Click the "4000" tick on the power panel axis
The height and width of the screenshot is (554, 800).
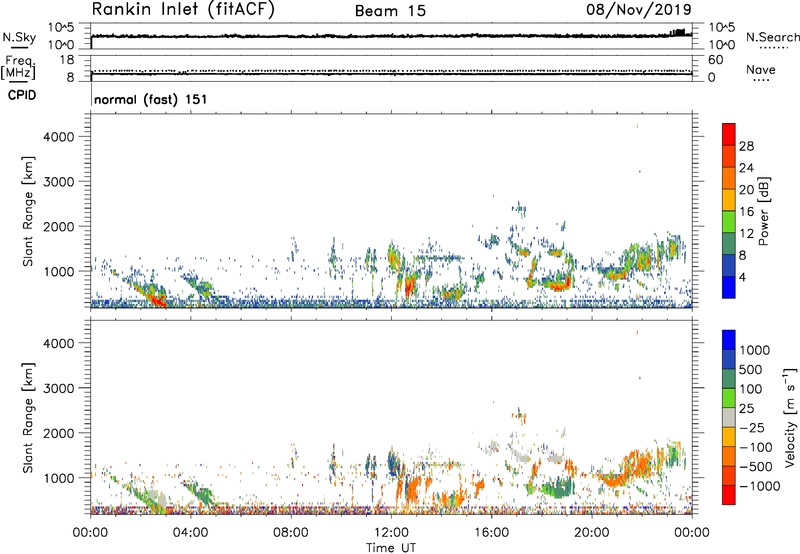point(58,137)
